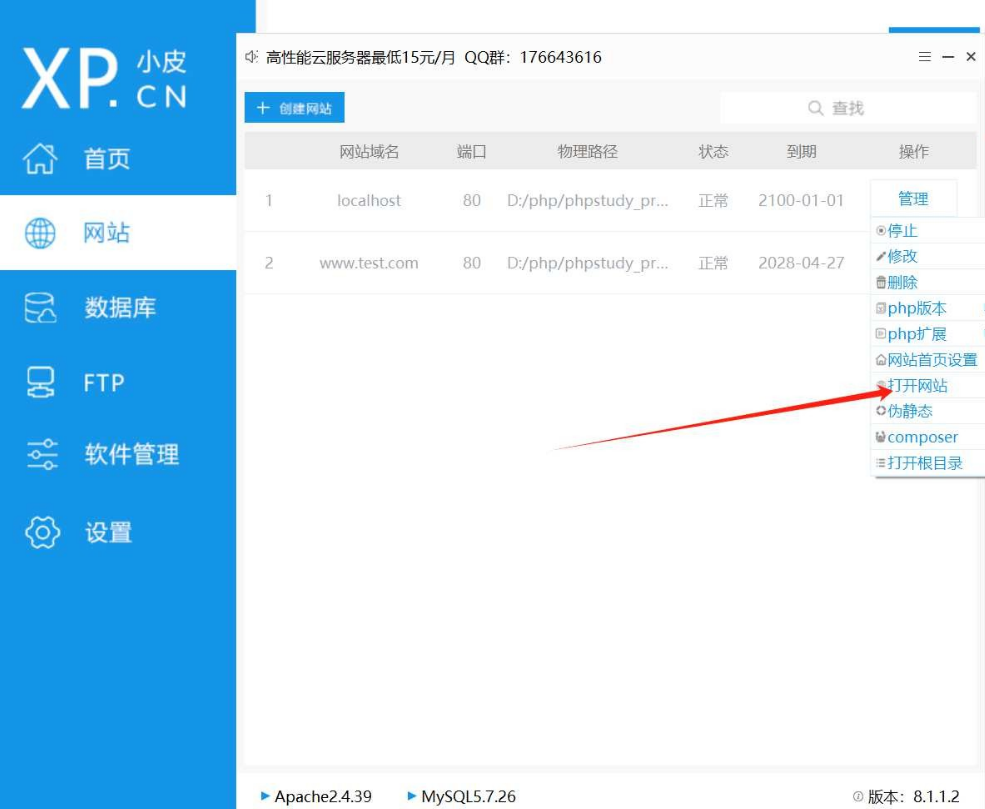Select 打开根目录 menu entry

click(924, 463)
